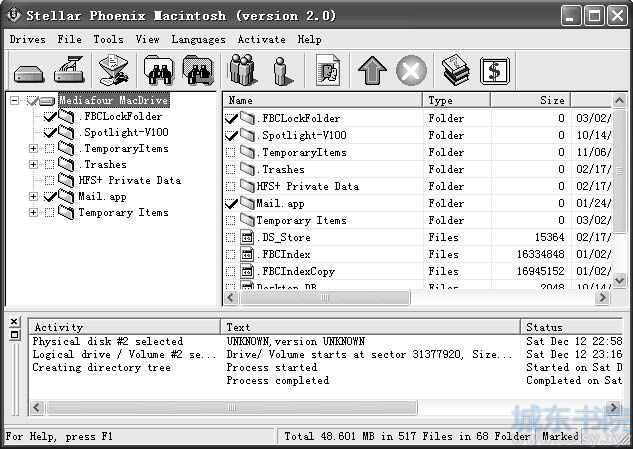Select .Trashes folder icon in file list
The width and height of the screenshot is (633, 449).
[247, 169]
